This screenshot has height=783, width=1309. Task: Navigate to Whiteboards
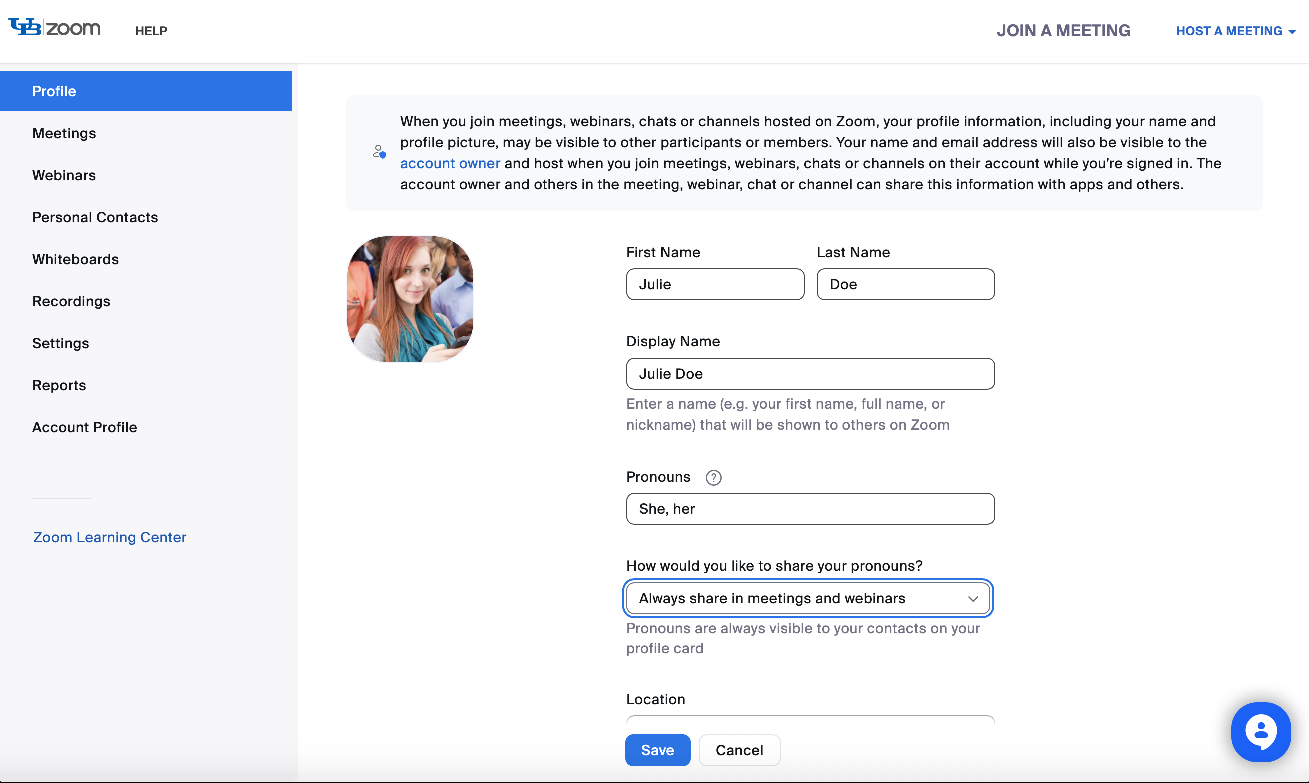pyautogui.click(x=75, y=259)
